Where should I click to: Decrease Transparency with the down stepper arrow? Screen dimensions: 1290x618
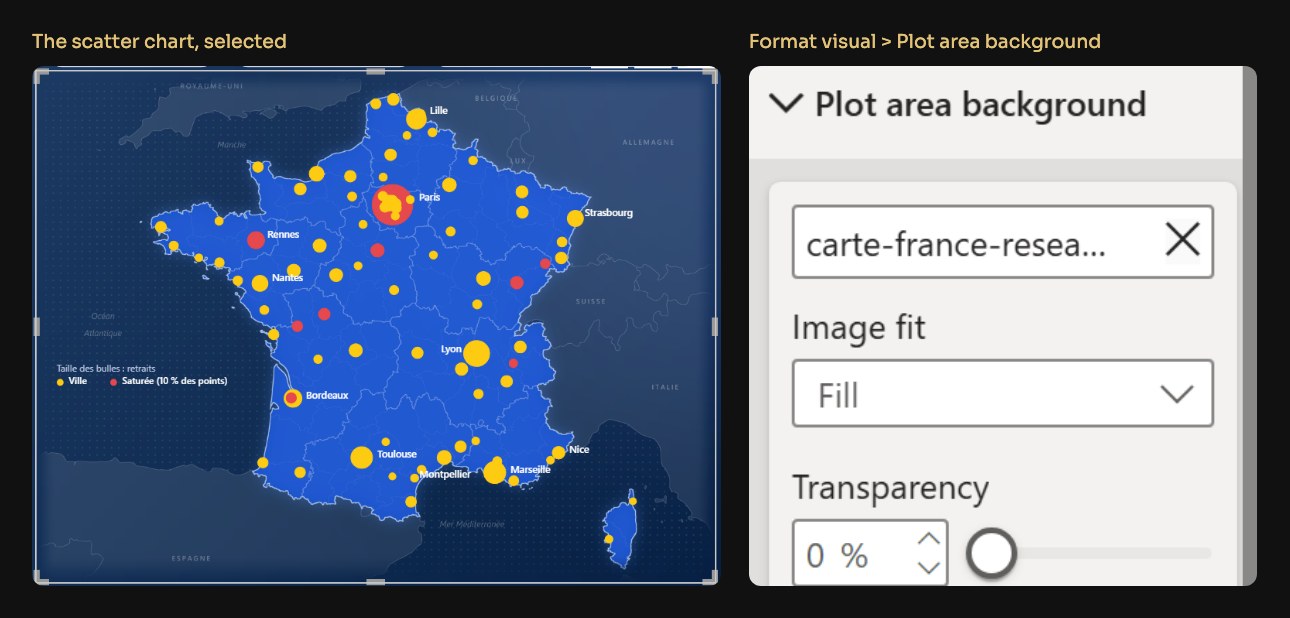[x=929, y=568]
